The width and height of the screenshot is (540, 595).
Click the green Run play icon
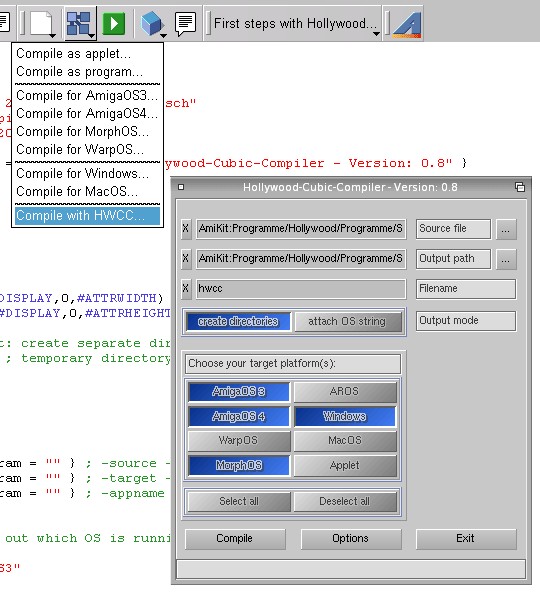[x=113, y=24]
